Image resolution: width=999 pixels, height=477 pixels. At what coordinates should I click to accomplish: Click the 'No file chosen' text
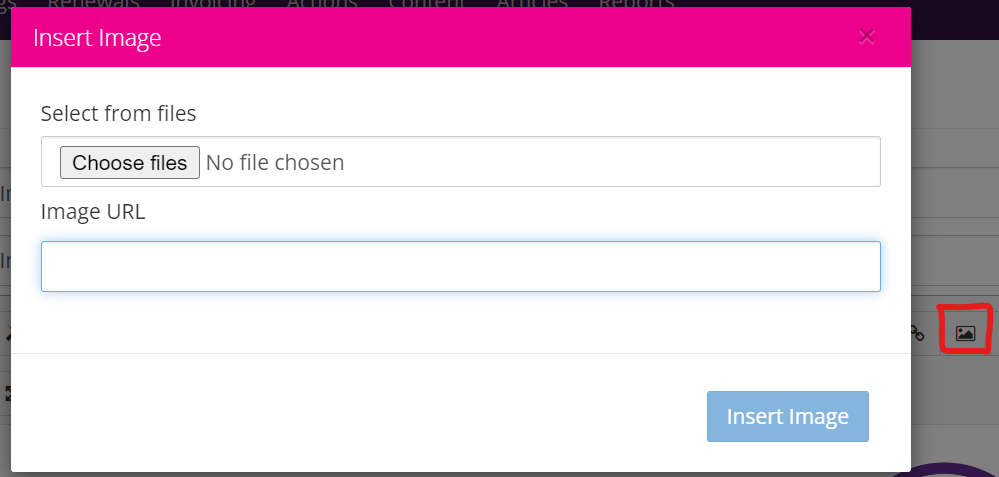click(x=275, y=162)
